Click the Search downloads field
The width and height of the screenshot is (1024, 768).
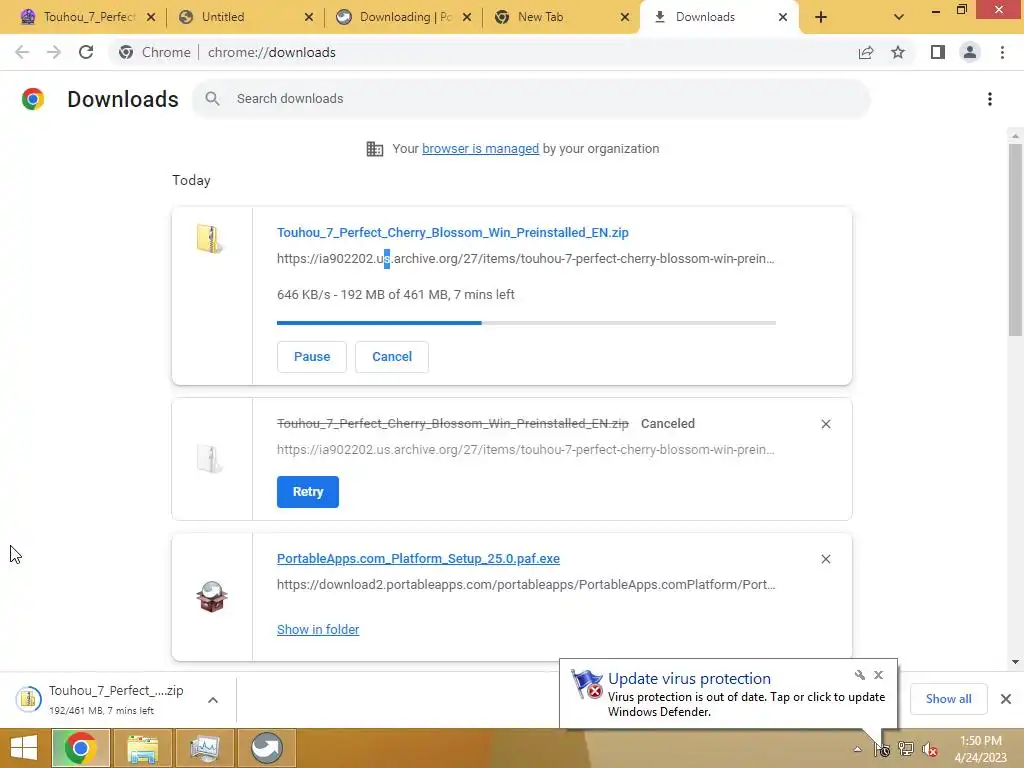(531, 99)
